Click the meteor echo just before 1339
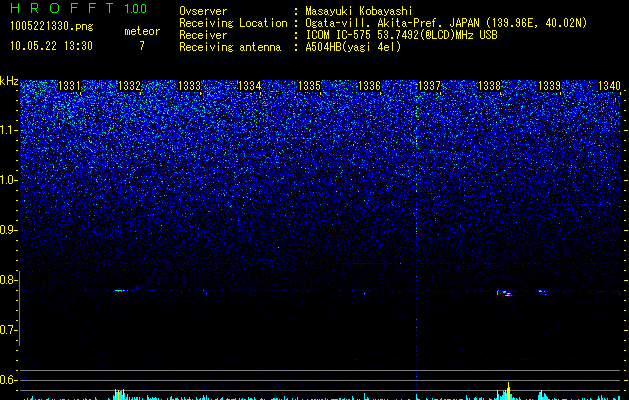Screen dimensions: 629x400 (543, 292)
